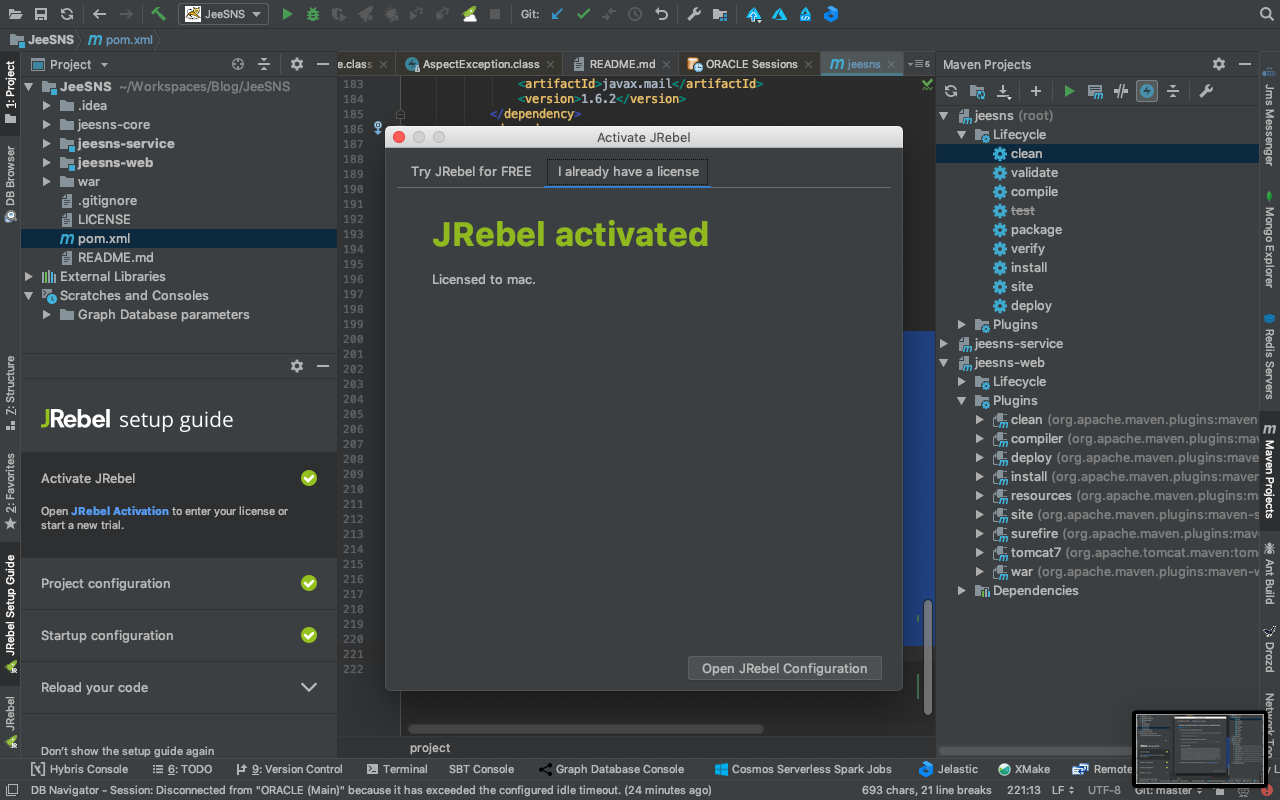Start debugging with the green bug icon
The width and height of the screenshot is (1280, 800).
(313, 14)
